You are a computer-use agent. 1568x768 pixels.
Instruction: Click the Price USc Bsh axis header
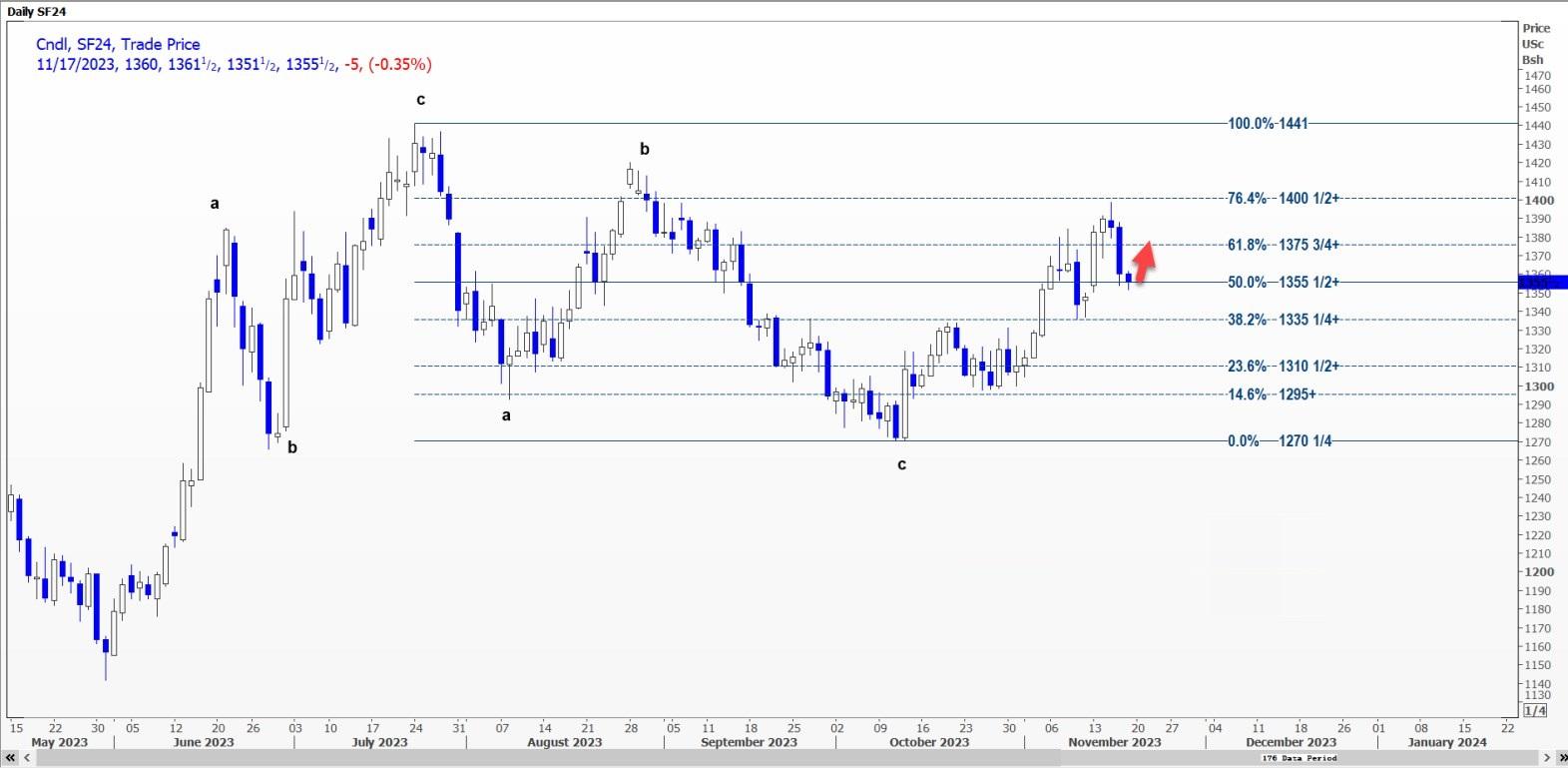[1535, 44]
